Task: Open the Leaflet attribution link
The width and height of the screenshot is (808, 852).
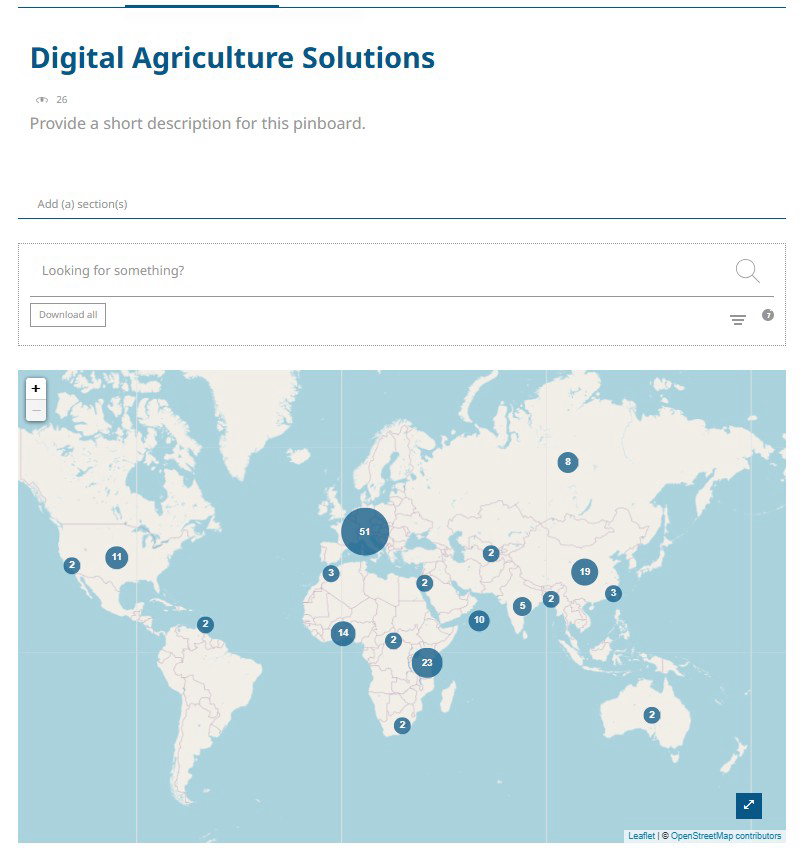Action: pyautogui.click(x=641, y=836)
